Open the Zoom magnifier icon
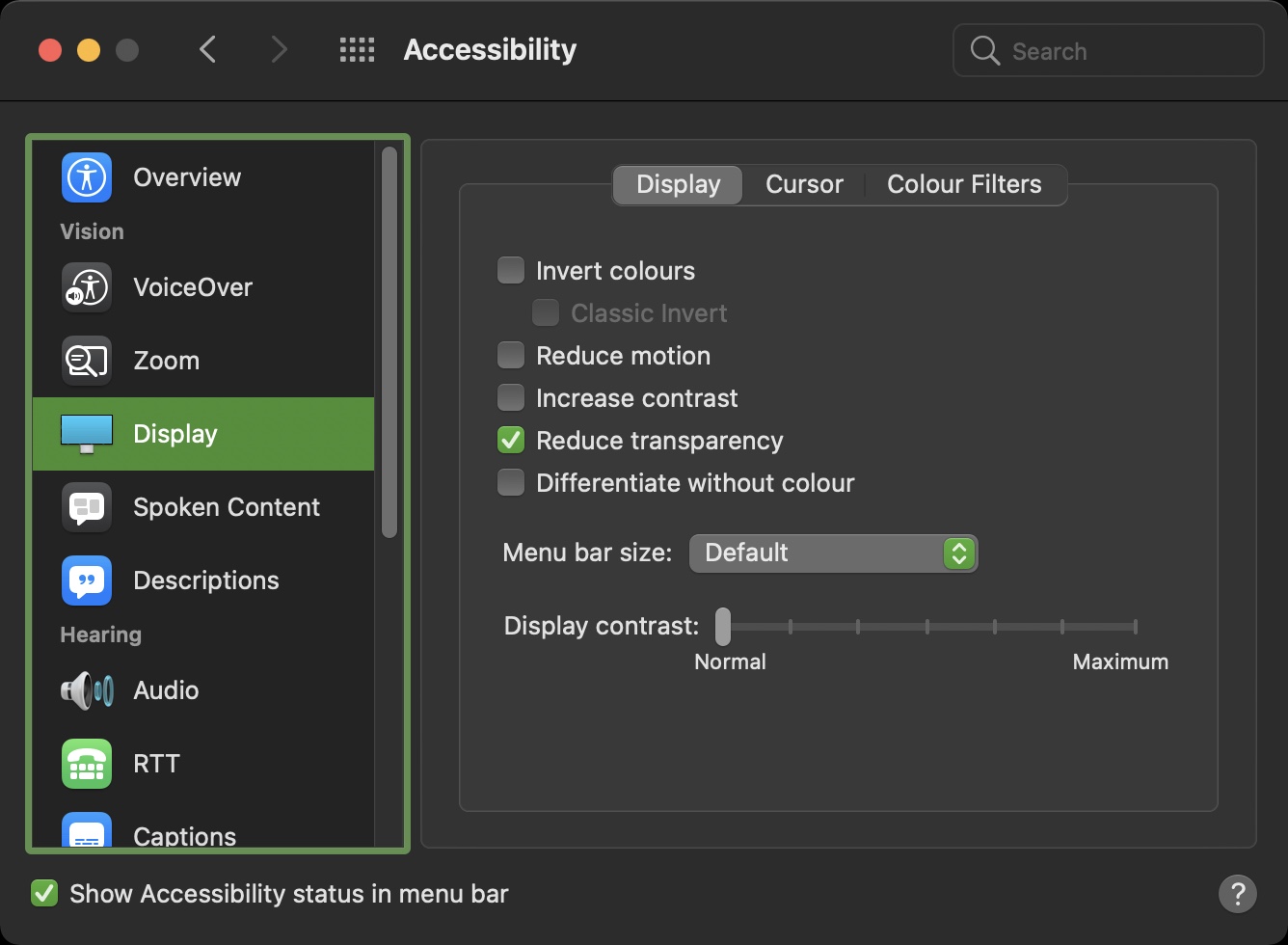1288x945 pixels. click(87, 361)
